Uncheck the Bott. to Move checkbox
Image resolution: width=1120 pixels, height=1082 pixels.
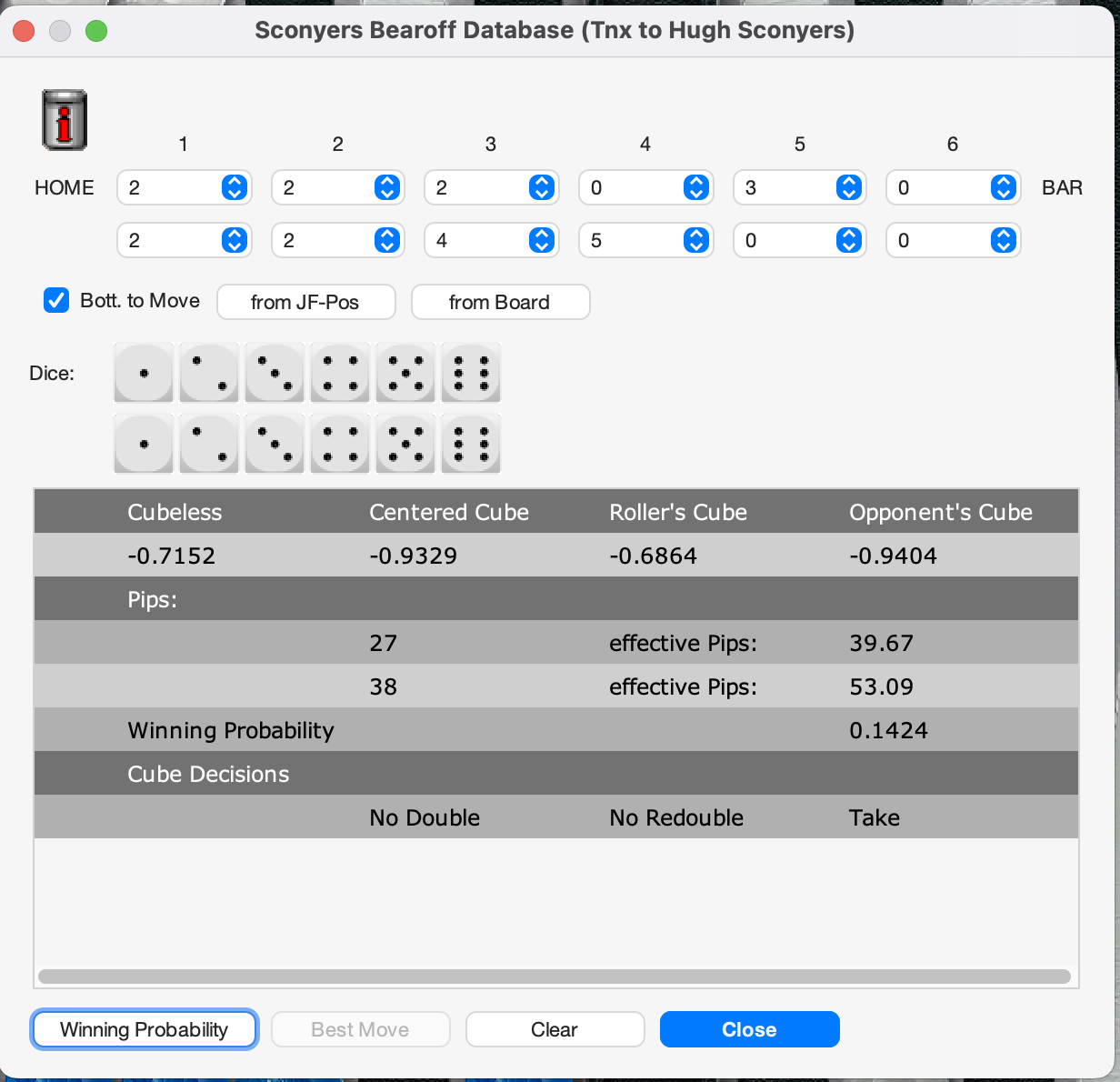pyautogui.click(x=56, y=301)
